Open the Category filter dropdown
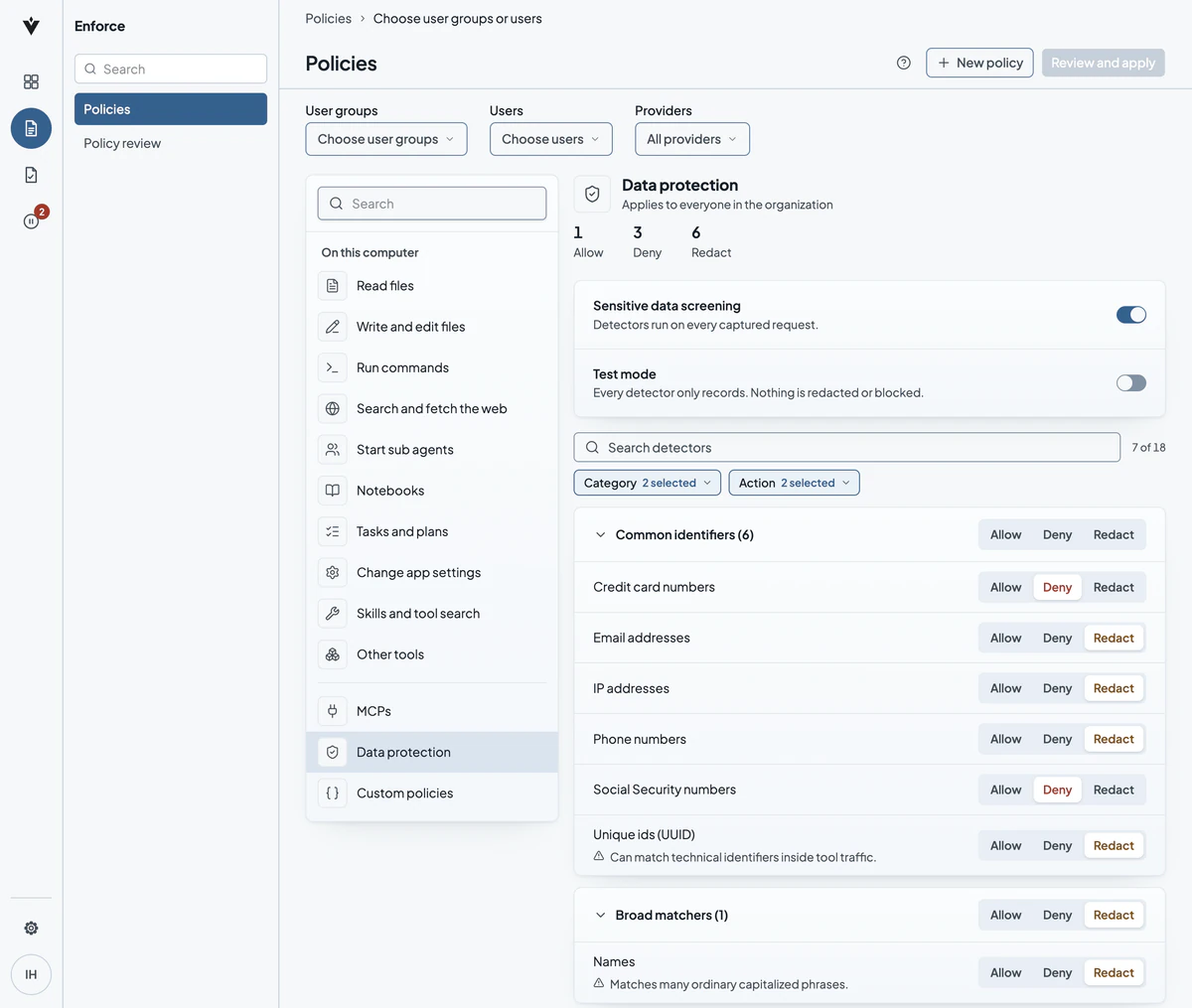 [647, 483]
